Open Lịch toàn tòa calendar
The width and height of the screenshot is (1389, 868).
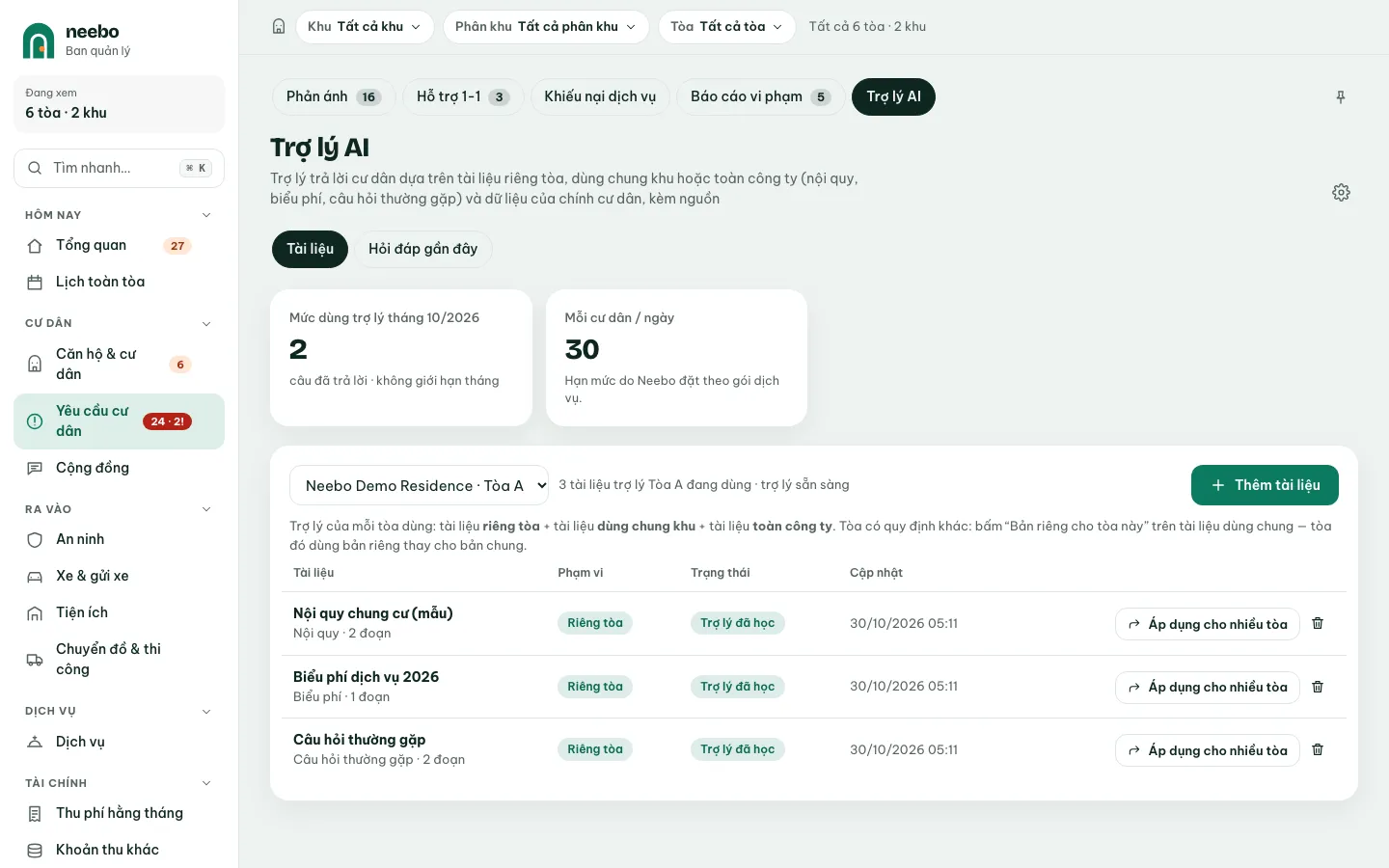[x=119, y=283]
